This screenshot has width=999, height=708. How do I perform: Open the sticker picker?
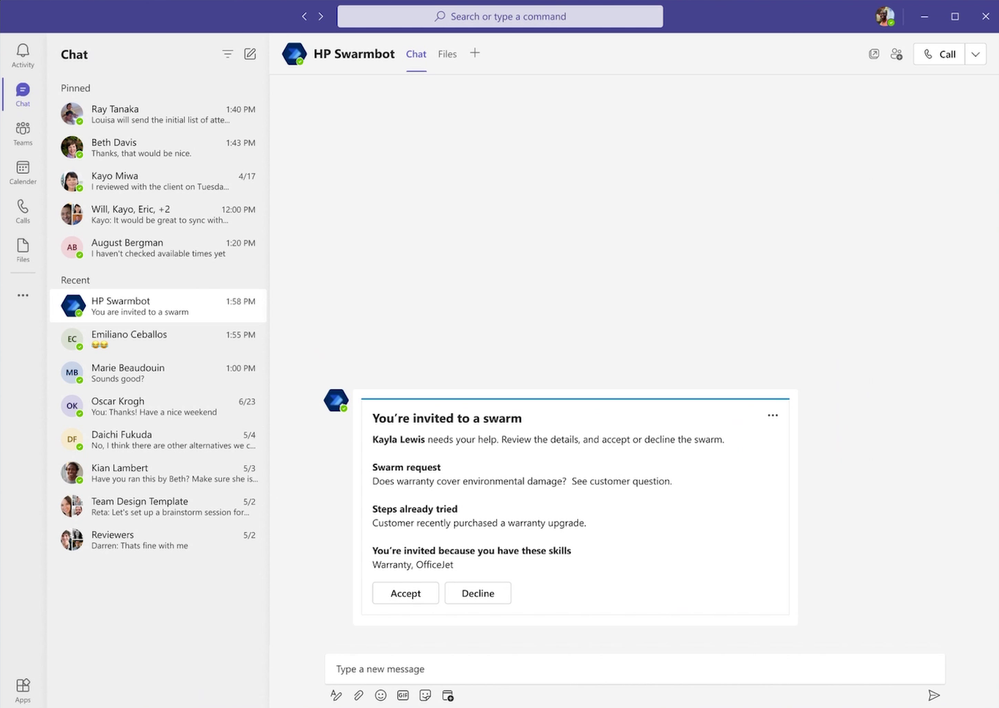point(425,695)
